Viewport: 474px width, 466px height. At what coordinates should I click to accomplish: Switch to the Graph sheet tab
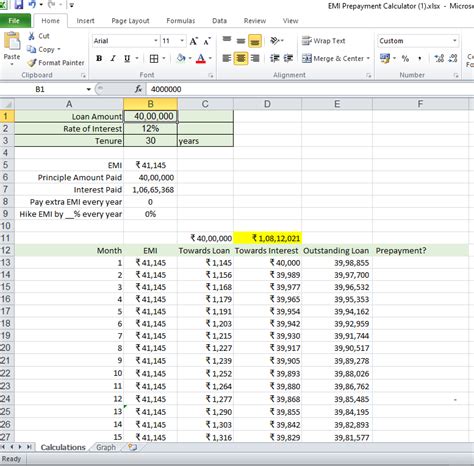click(106, 447)
